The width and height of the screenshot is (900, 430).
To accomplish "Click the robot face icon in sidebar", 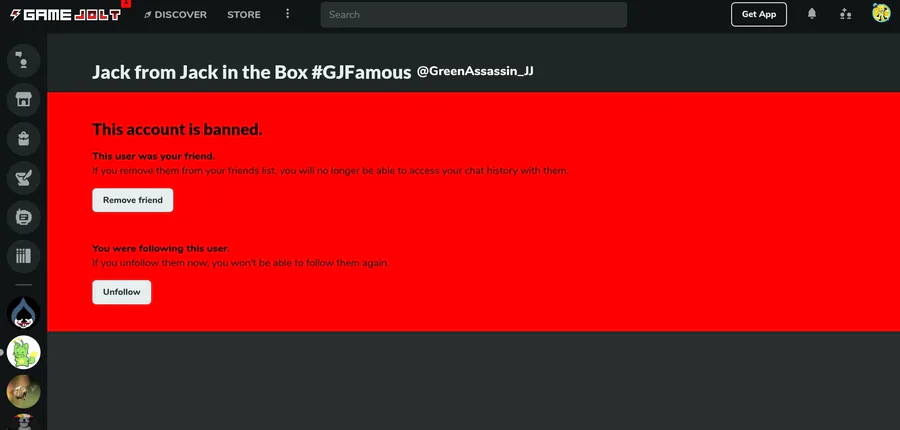I will pos(23,217).
